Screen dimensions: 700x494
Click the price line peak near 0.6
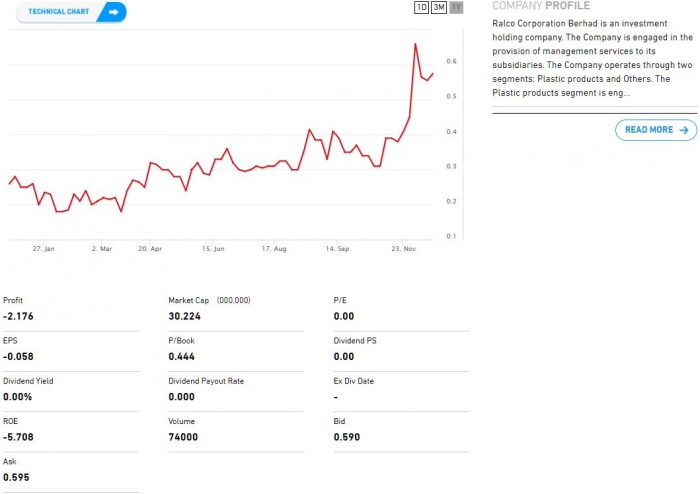pyautogui.click(x=415, y=44)
